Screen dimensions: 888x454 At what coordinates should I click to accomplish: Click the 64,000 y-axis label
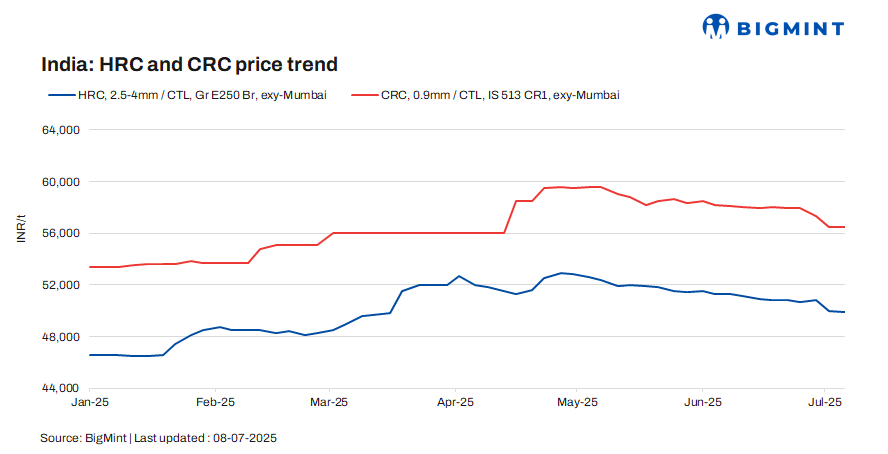tap(62, 130)
